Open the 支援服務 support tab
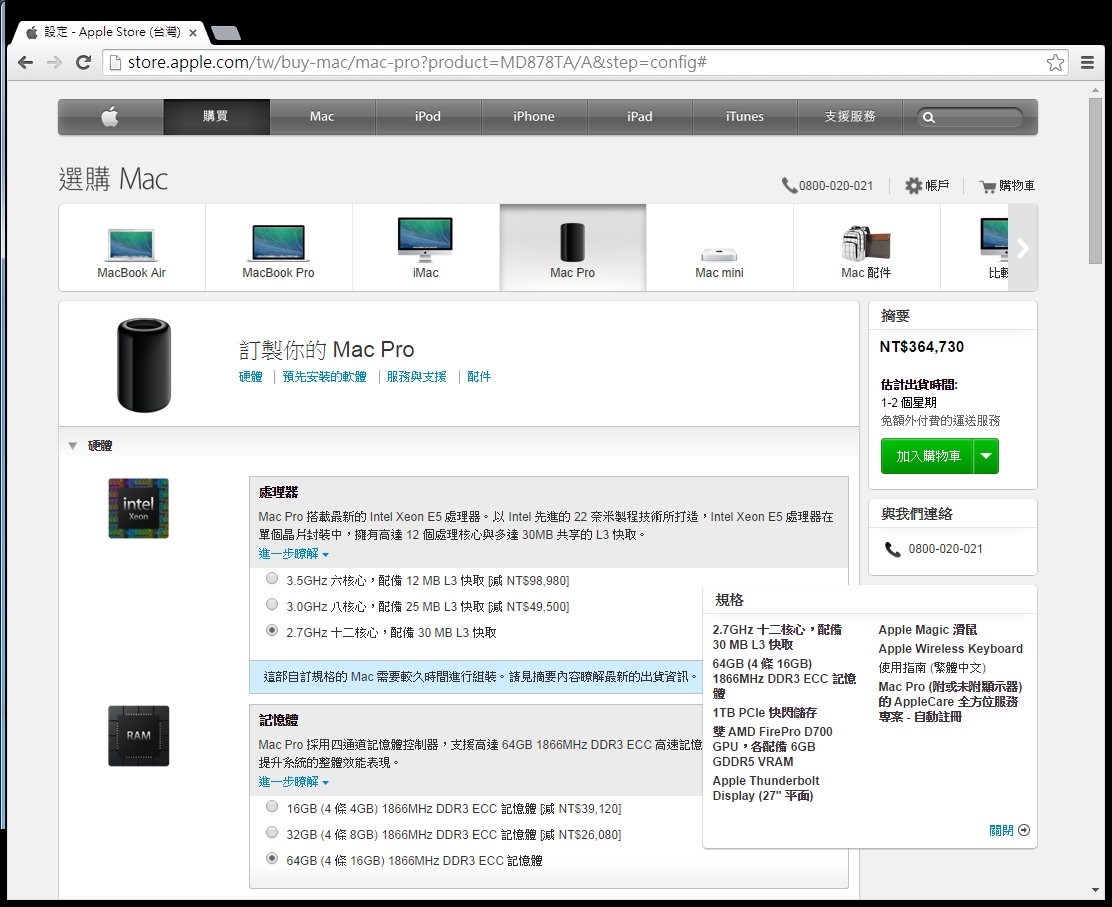The image size is (1112, 907). [x=850, y=116]
